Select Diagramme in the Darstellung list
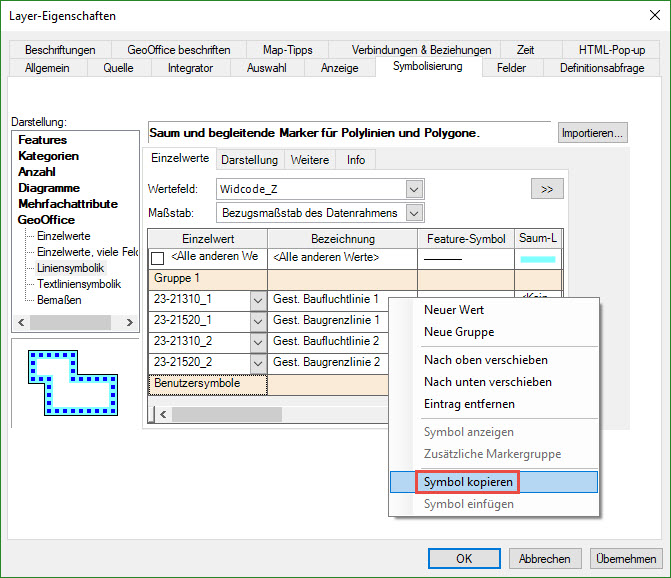 click(x=48, y=188)
